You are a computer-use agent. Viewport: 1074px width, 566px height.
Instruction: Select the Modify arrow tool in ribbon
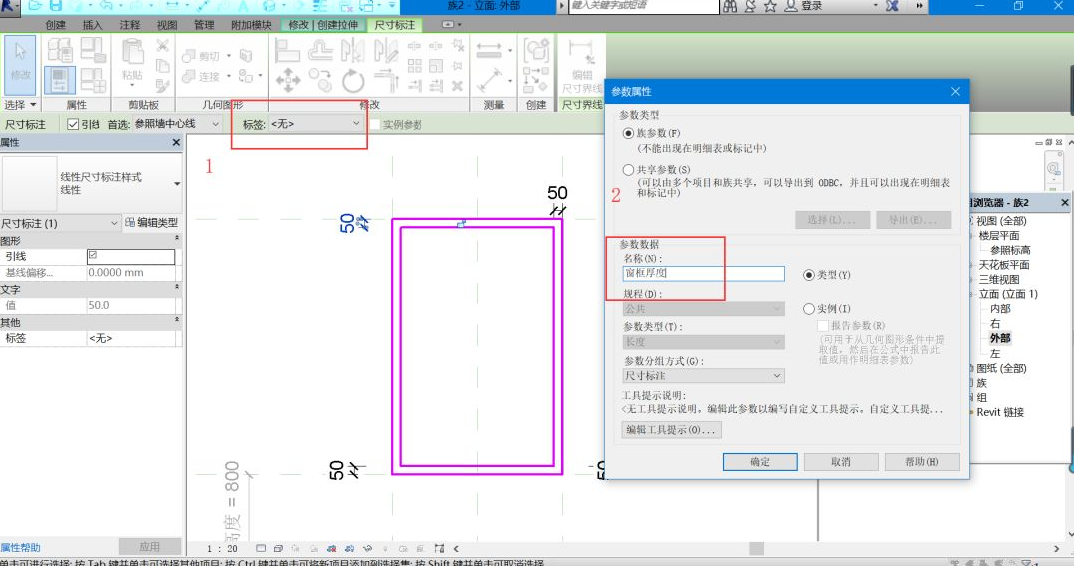tap(20, 65)
